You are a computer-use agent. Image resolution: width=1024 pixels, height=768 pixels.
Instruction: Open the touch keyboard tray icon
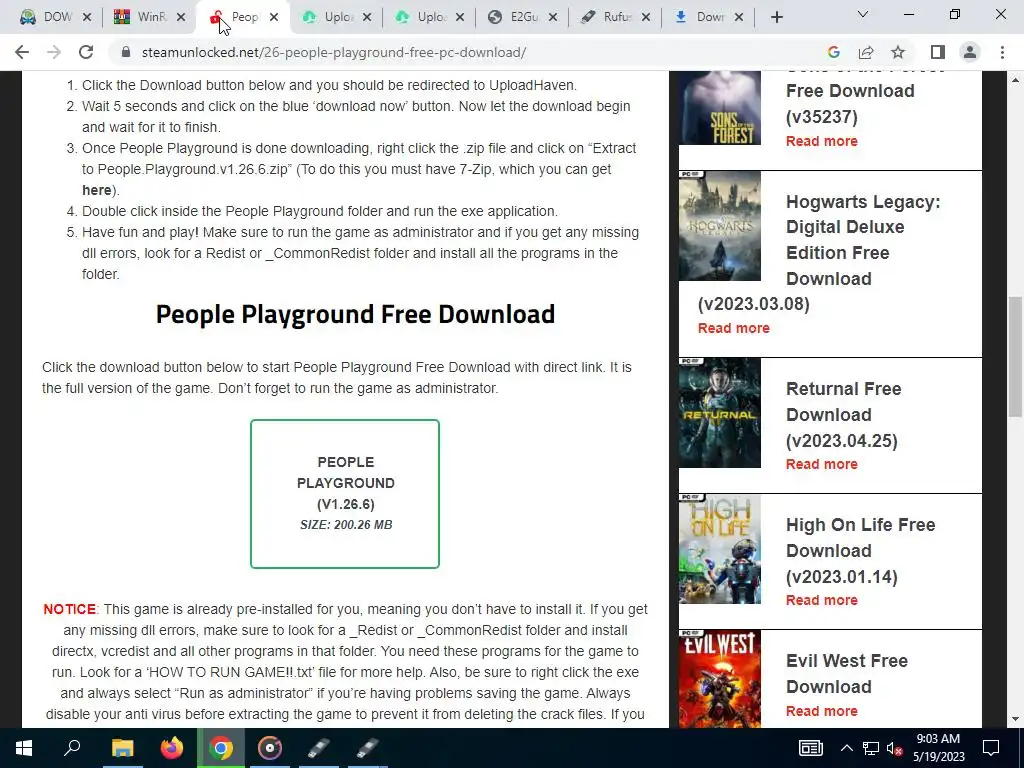coord(810,748)
